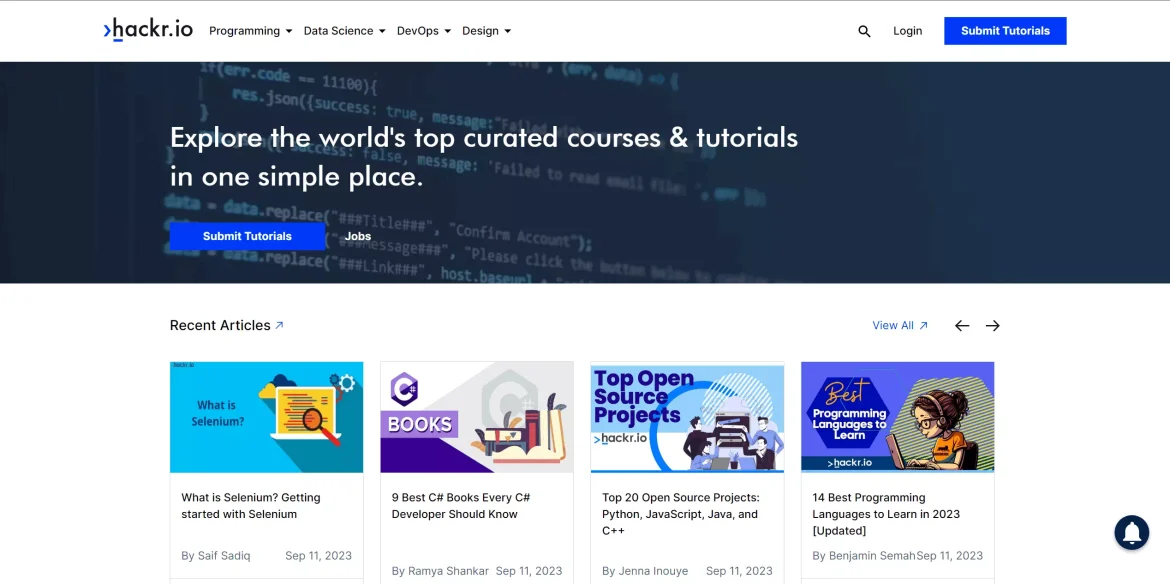Click the Recent Articles heading
This screenshot has height=584, width=1170.
coord(220,325)
